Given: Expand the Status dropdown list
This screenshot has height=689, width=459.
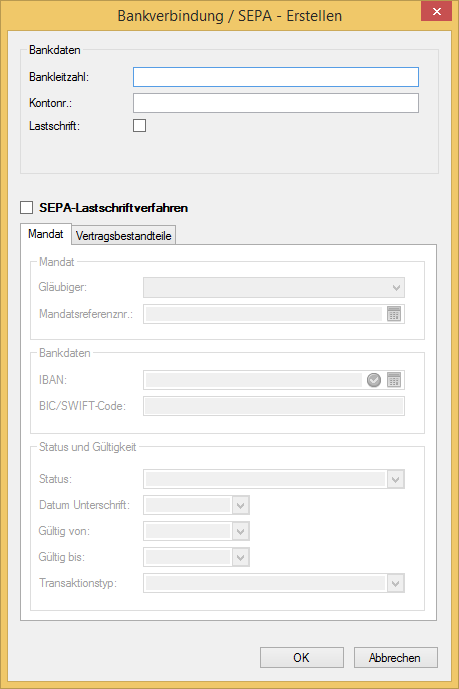Looking at the screenshot, I should click(395, 479).
